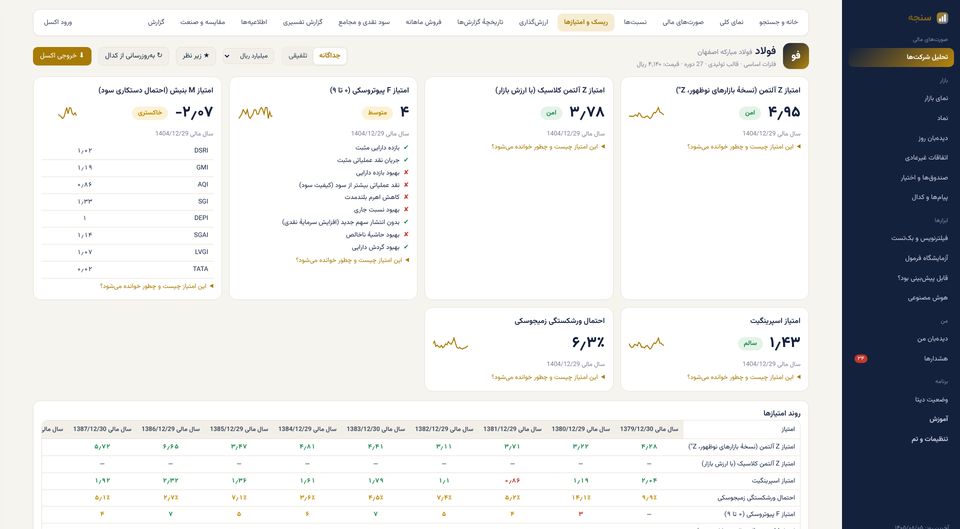The height and width of the screenshot is (529, 960).
Task: Open the میلیارد ریال unit dropdown
Action: coord(248,56)
